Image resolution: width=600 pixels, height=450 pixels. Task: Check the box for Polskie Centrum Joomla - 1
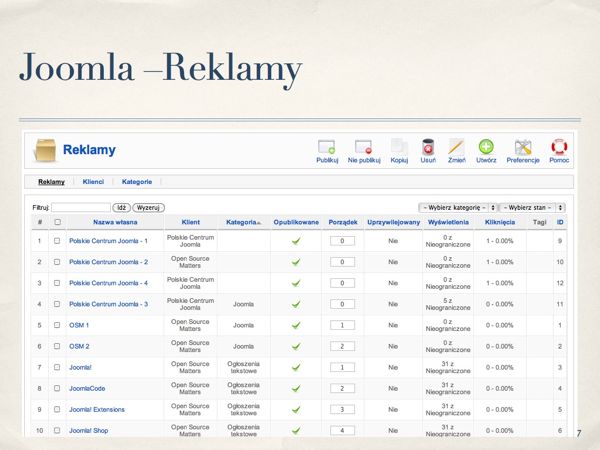point(57,241)
